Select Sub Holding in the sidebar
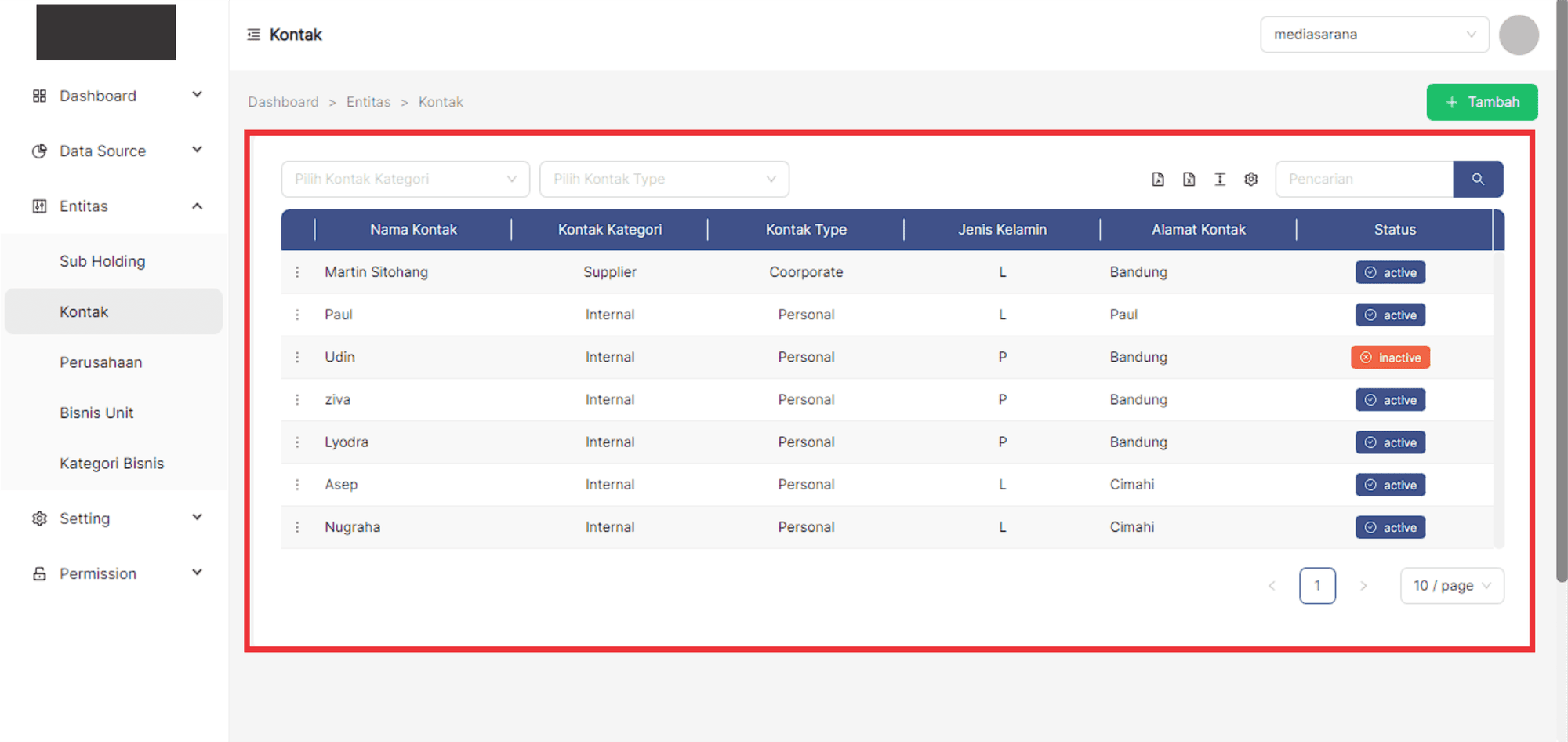1568x742 pixels. click(x=103, y=261)
